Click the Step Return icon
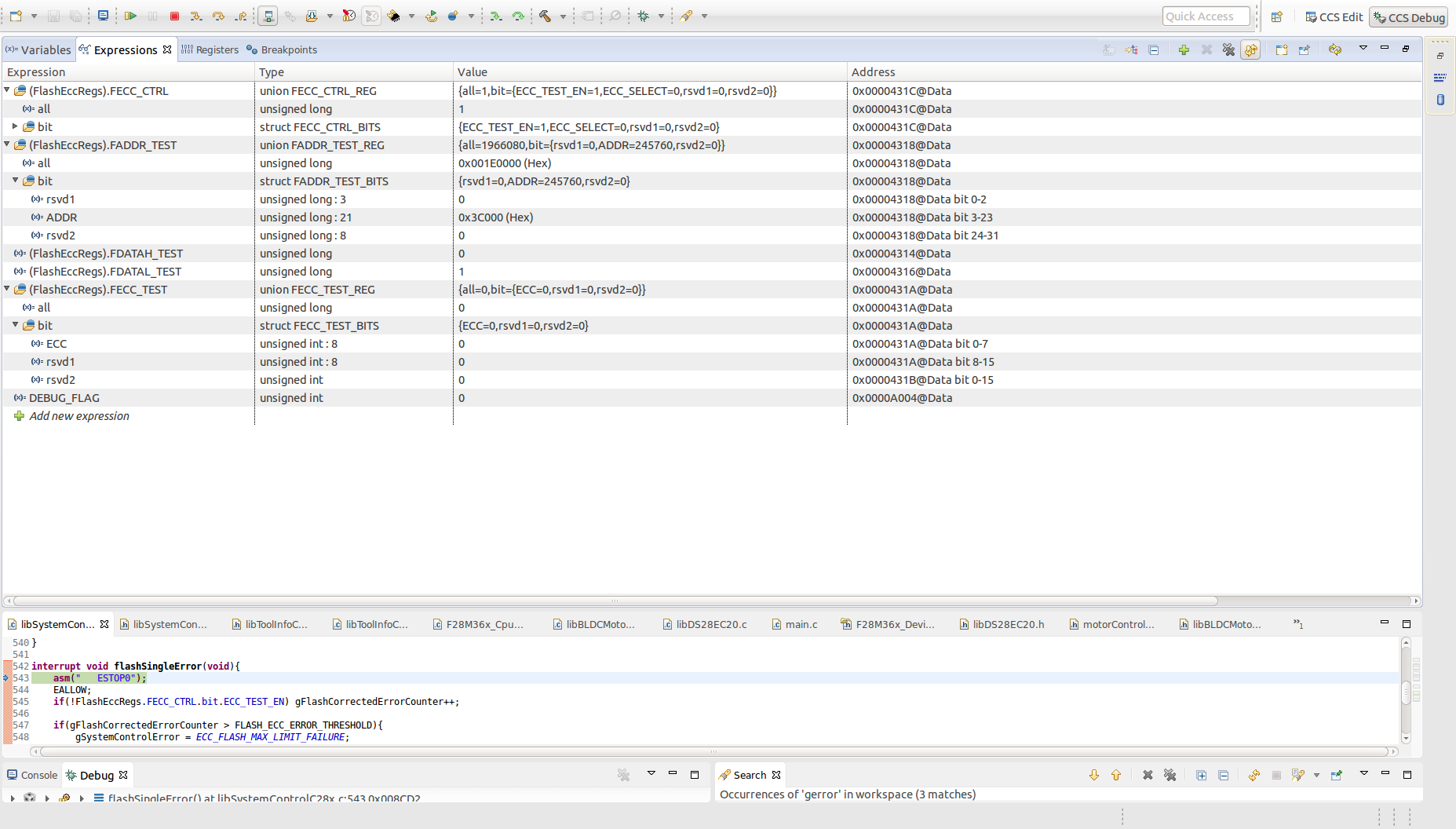The image size is (1456, 829). tap(240, 16)
